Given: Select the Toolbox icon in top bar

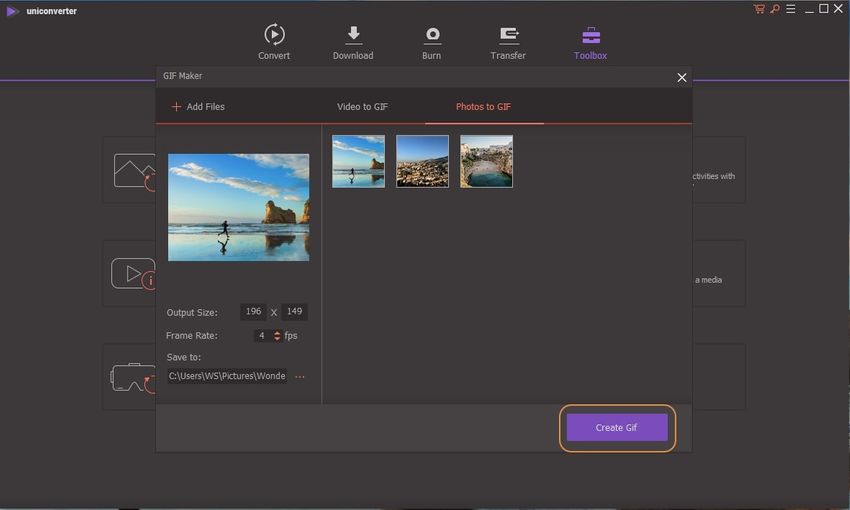Looking at the screenshot, I should click(590, 35).
